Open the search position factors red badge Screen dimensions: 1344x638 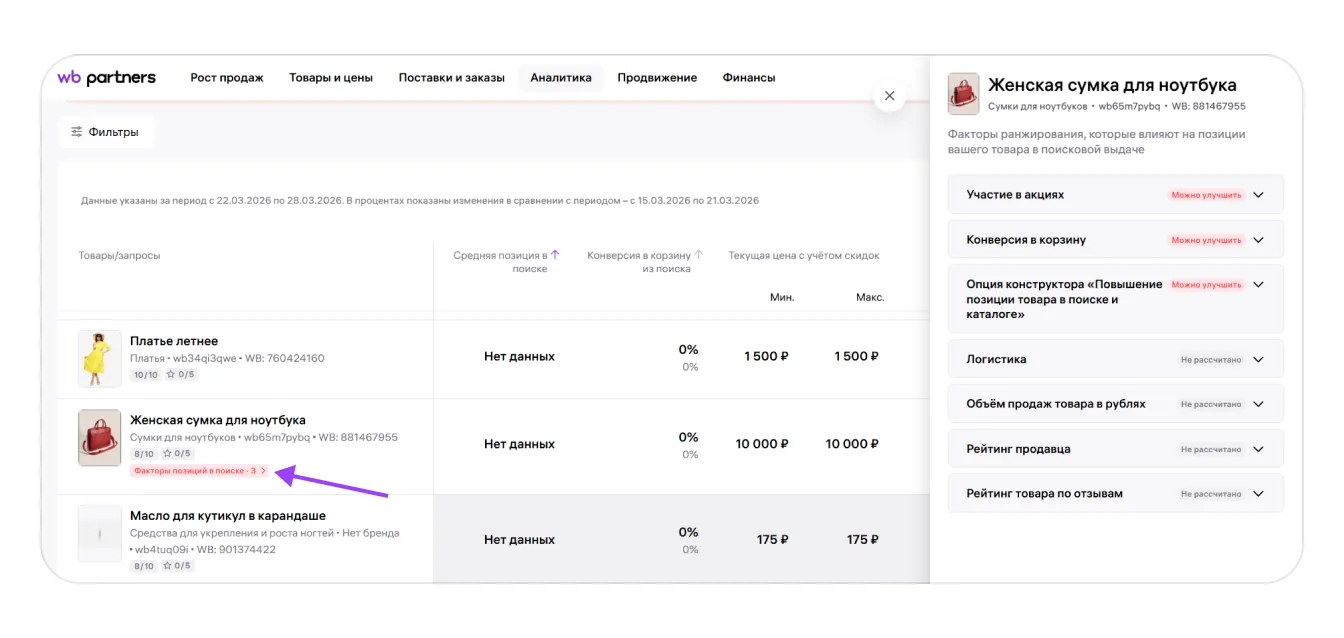tap(200, 470)
